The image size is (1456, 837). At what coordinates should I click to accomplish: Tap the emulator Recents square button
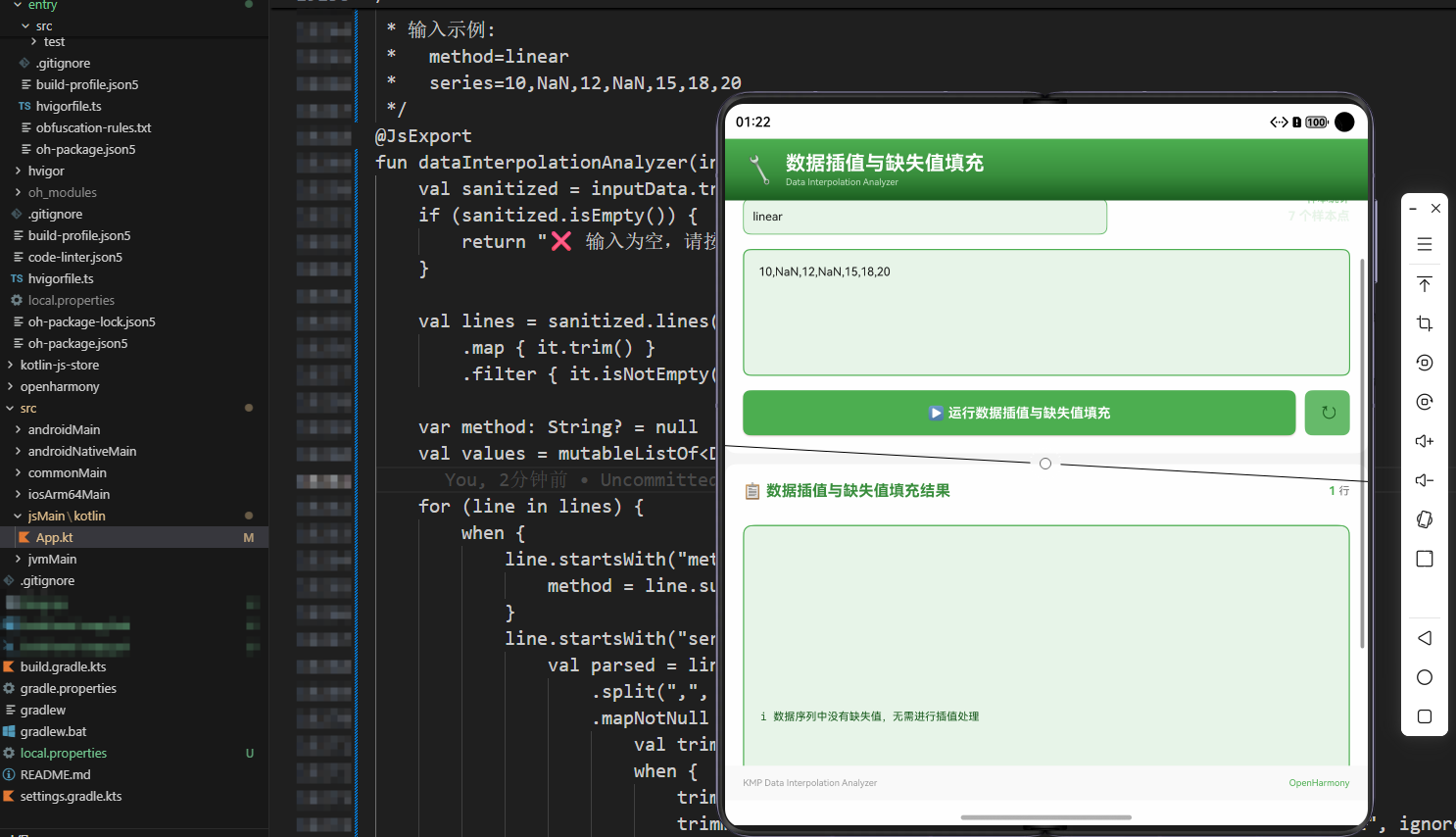click(1425, 716)
